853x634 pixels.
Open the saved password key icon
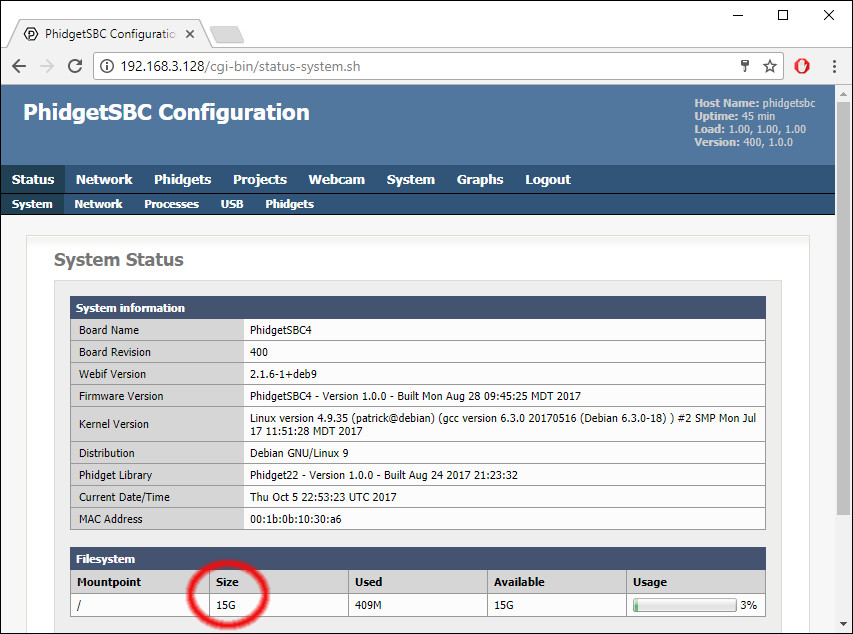[x=745, y=66]
